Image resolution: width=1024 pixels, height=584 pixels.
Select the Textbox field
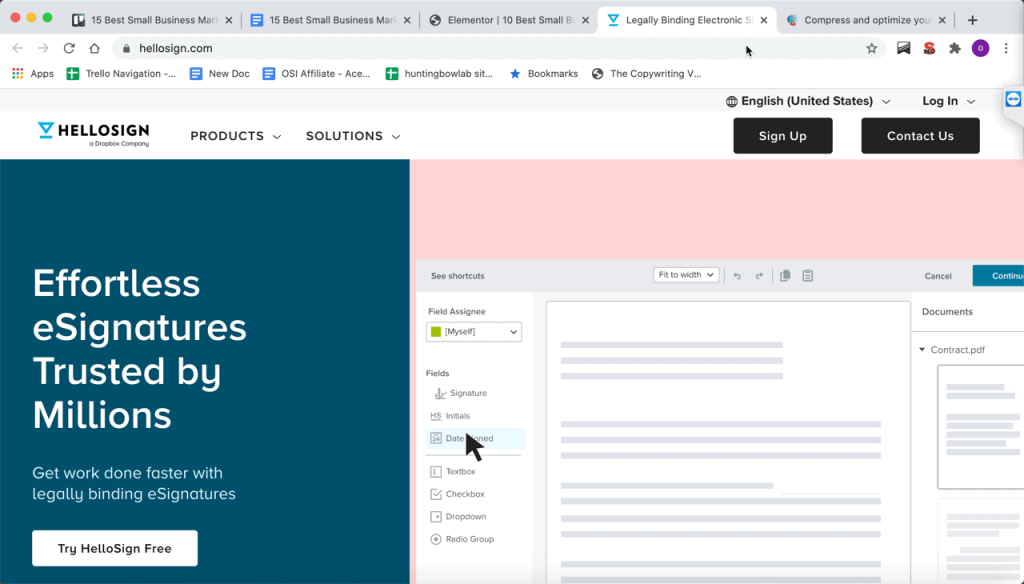453,472
